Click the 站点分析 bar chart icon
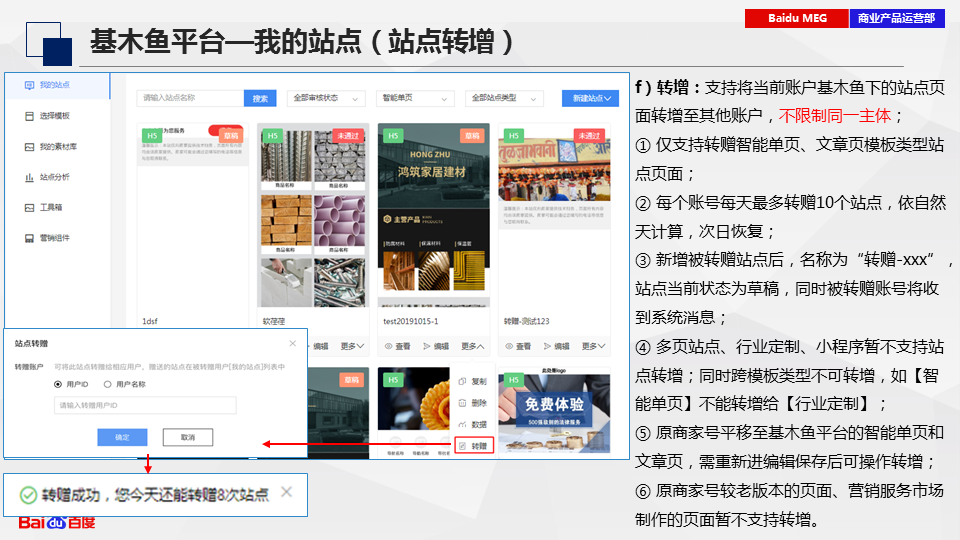The width and height of the screenshot is (960, 540). click(29, 177)
